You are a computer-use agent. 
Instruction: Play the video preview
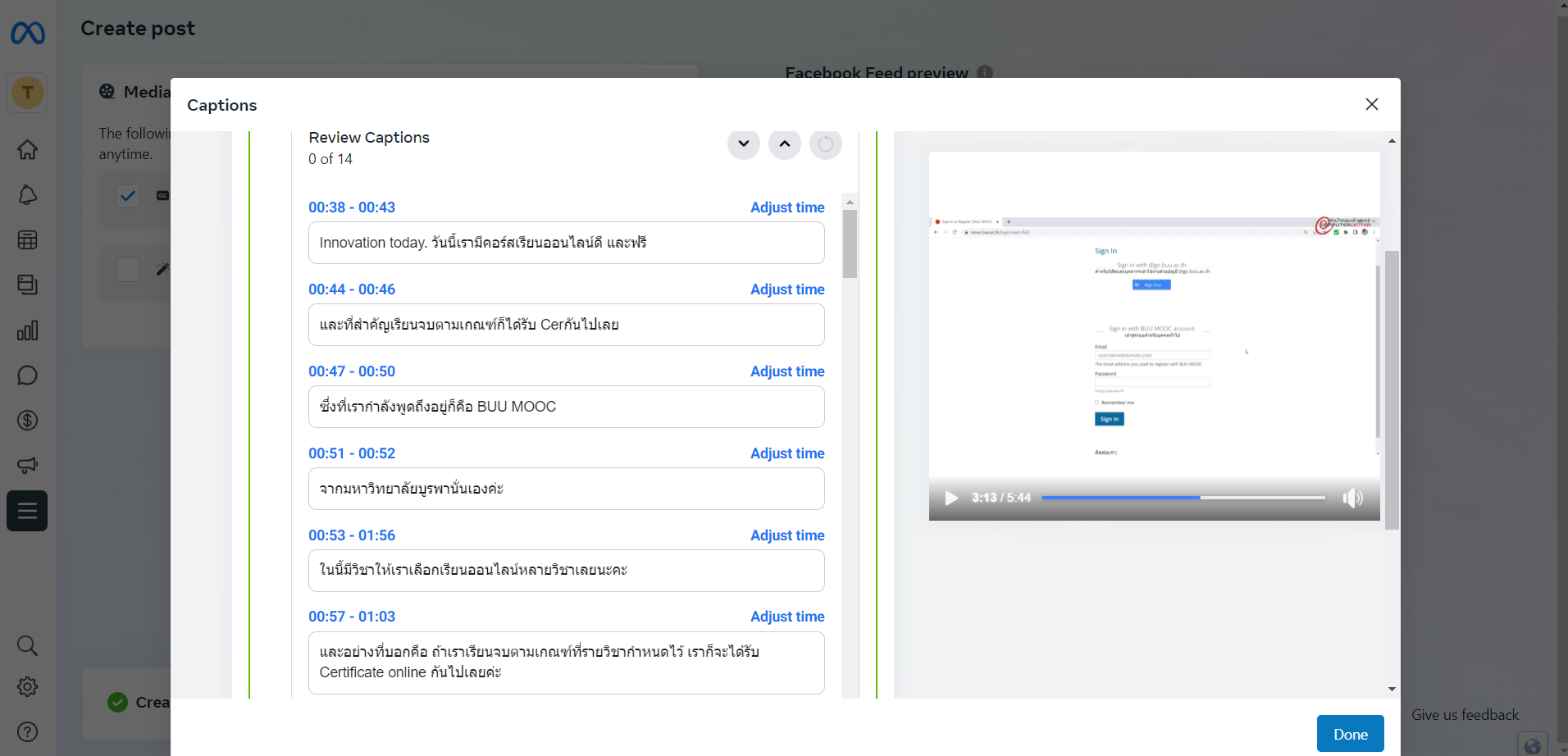pyautogui.click(x=951, y=498)
